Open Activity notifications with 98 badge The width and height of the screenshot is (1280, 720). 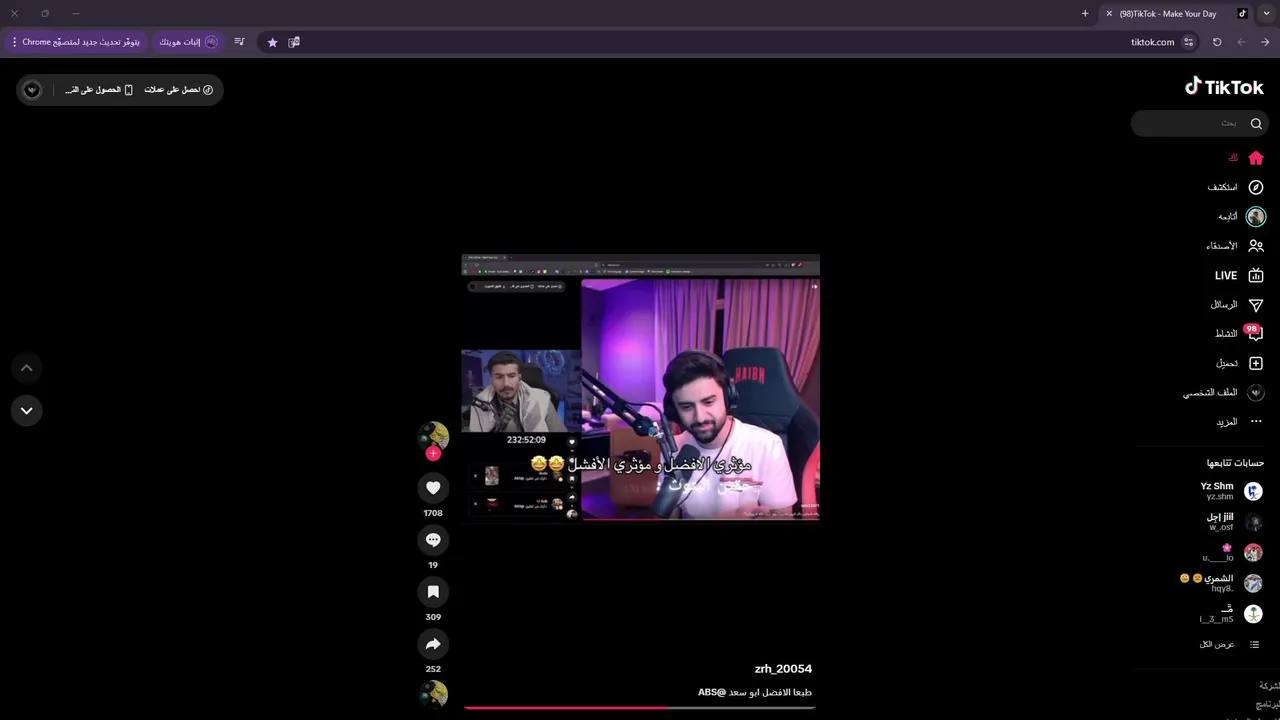click(1253, 333)
